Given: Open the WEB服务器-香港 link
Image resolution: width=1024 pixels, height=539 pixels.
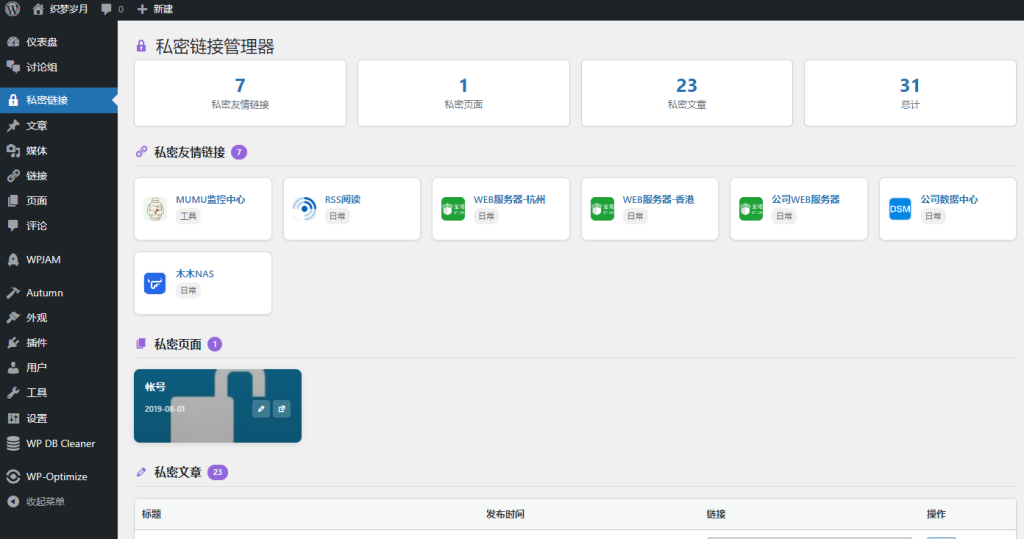Looking at the screenshot, I should coord(658,200).
